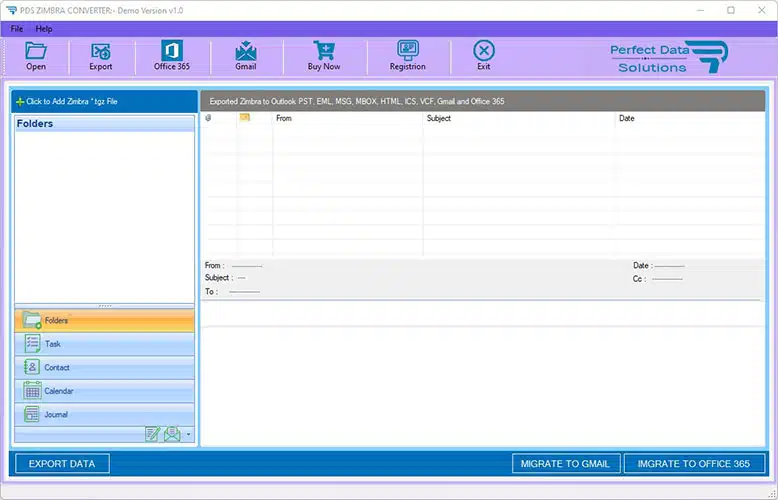Image resolution: width=778 pixels, height=500 pixels.
Task: Switch to the Task pane tab
Action: pos(104,344)
